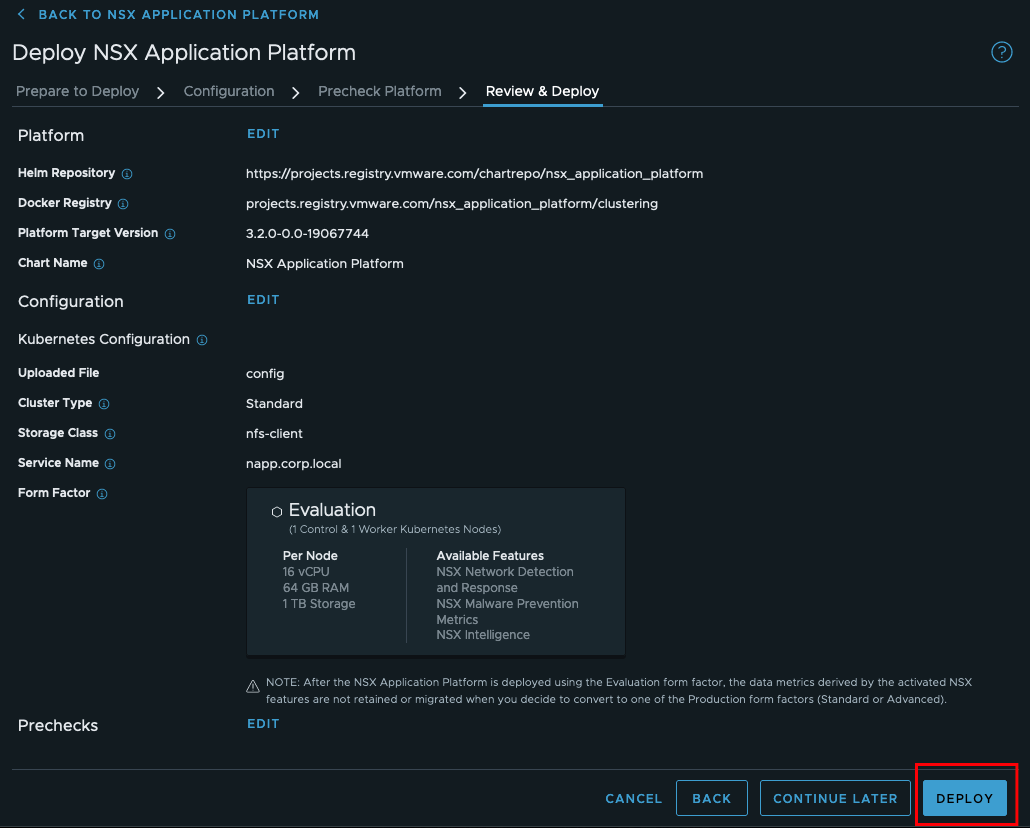Edit the Prechecks section
Screen dimensions: 1030x828
pyautogui.click(x=263, y=724)
